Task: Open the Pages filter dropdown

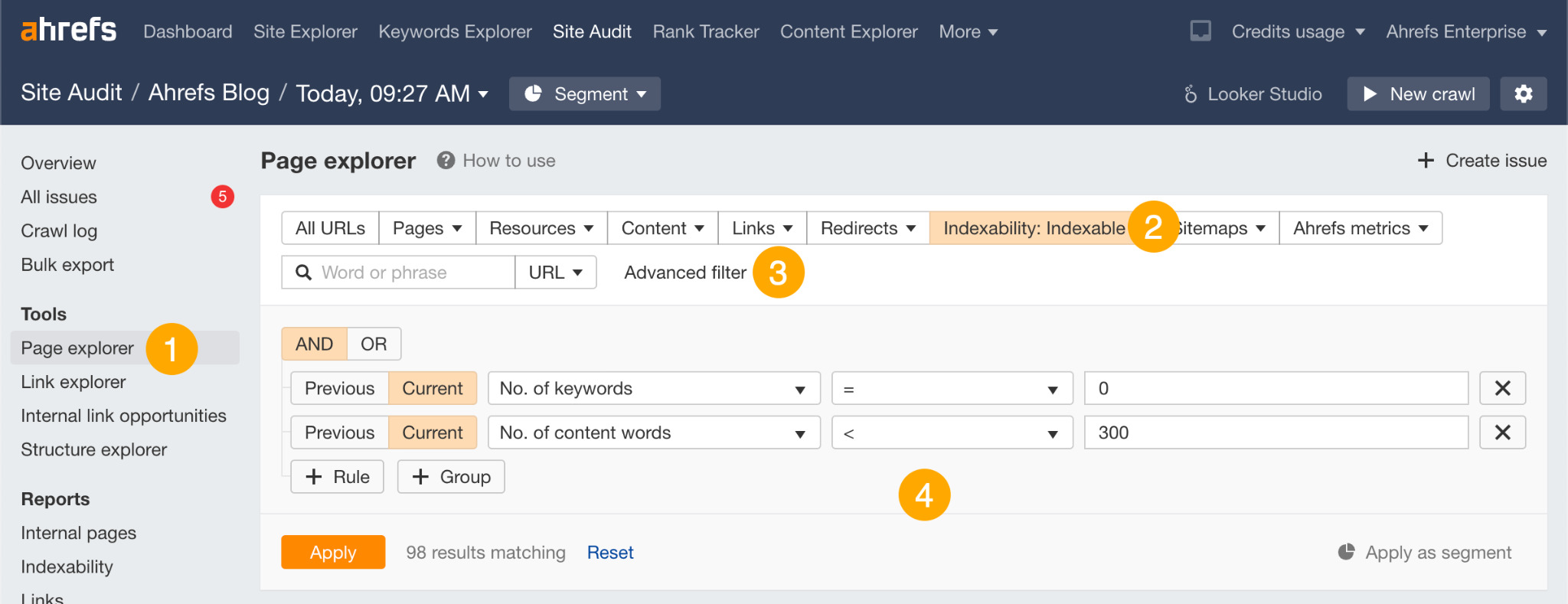Action: coord(427,228)
